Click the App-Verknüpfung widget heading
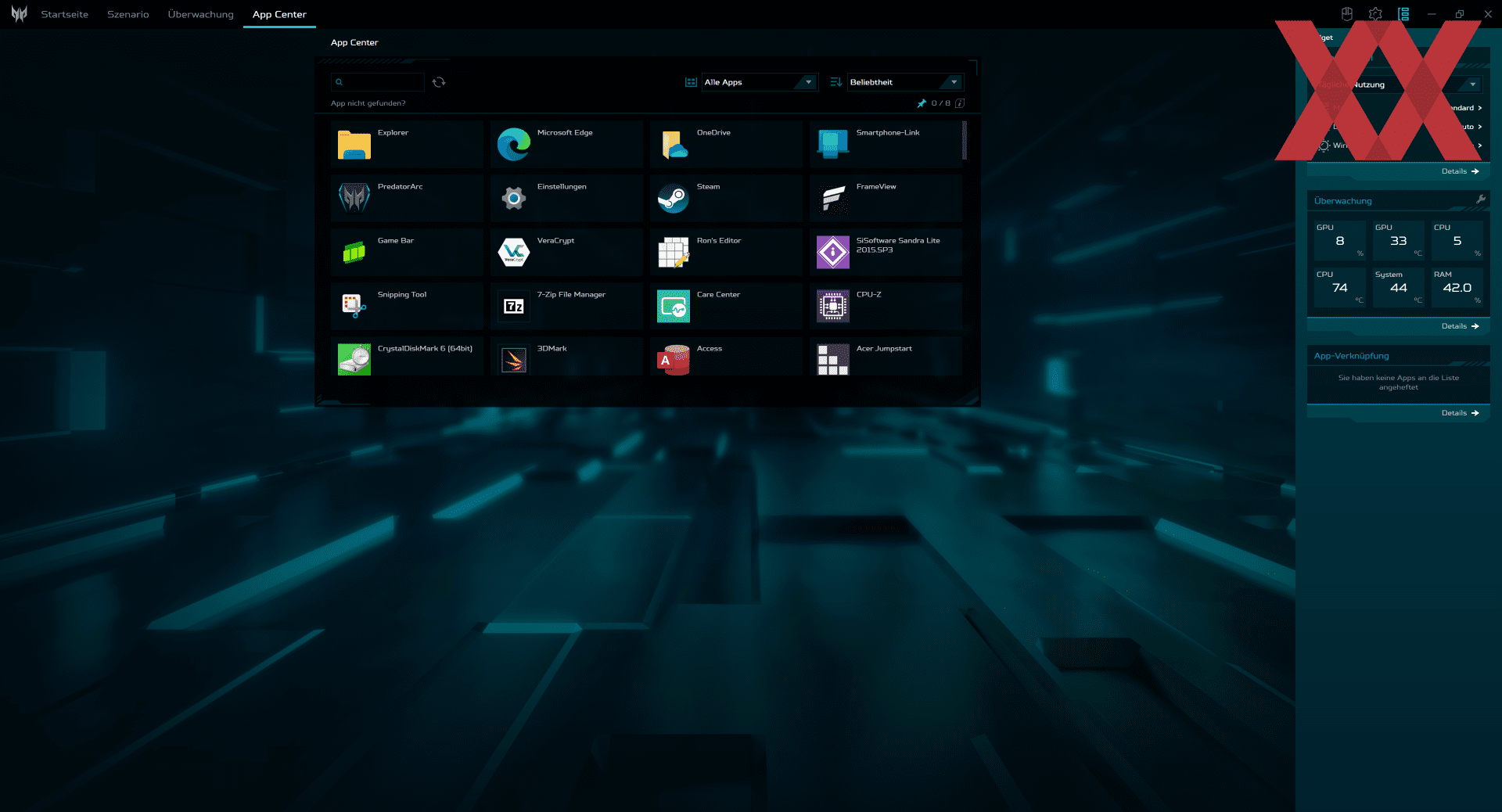This screenshot has width=1502, height=812. [x=1352, y=356]
